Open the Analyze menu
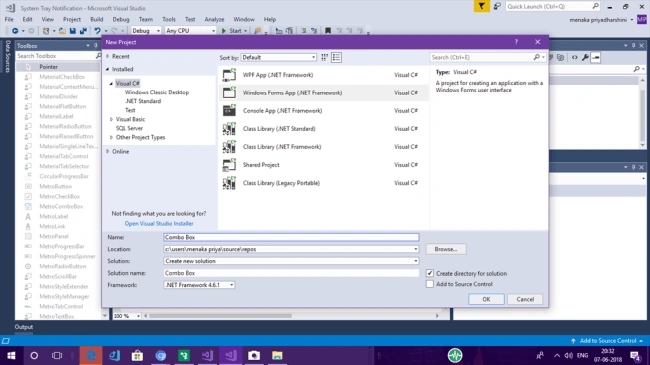Screen dimensions: 650x365 point(214,19)
